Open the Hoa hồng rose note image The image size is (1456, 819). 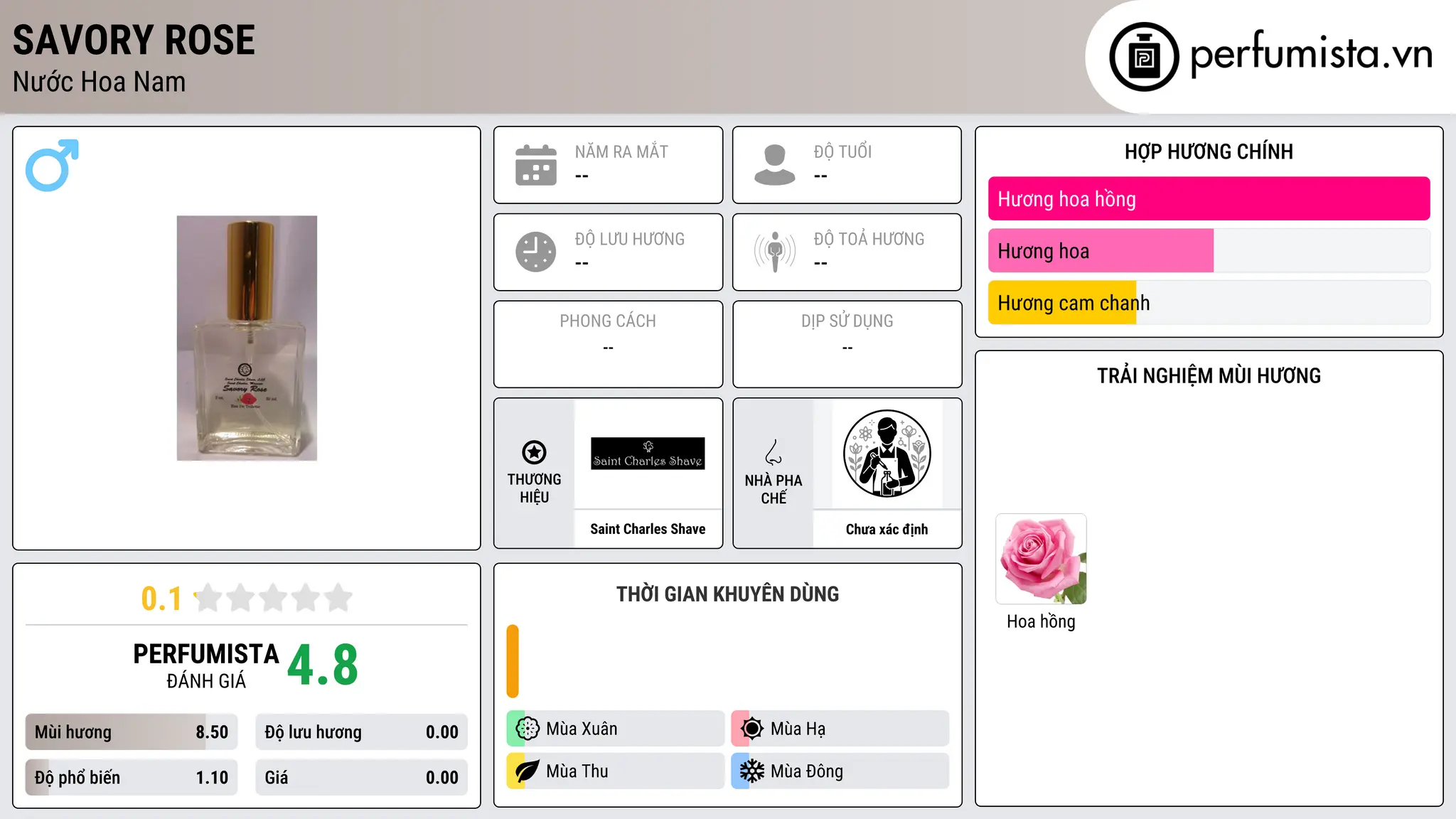[x=1041, y=560]
